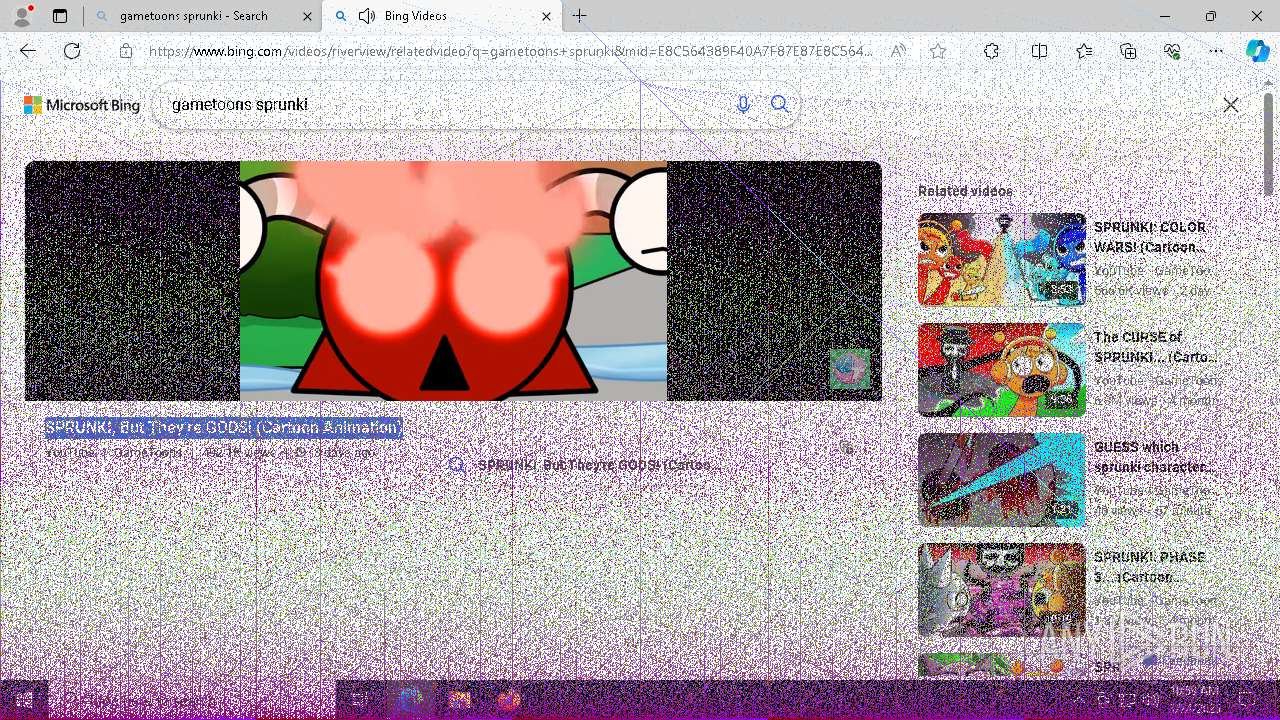
Task: Submit search with magnifier icon
Action: point(780,105)
